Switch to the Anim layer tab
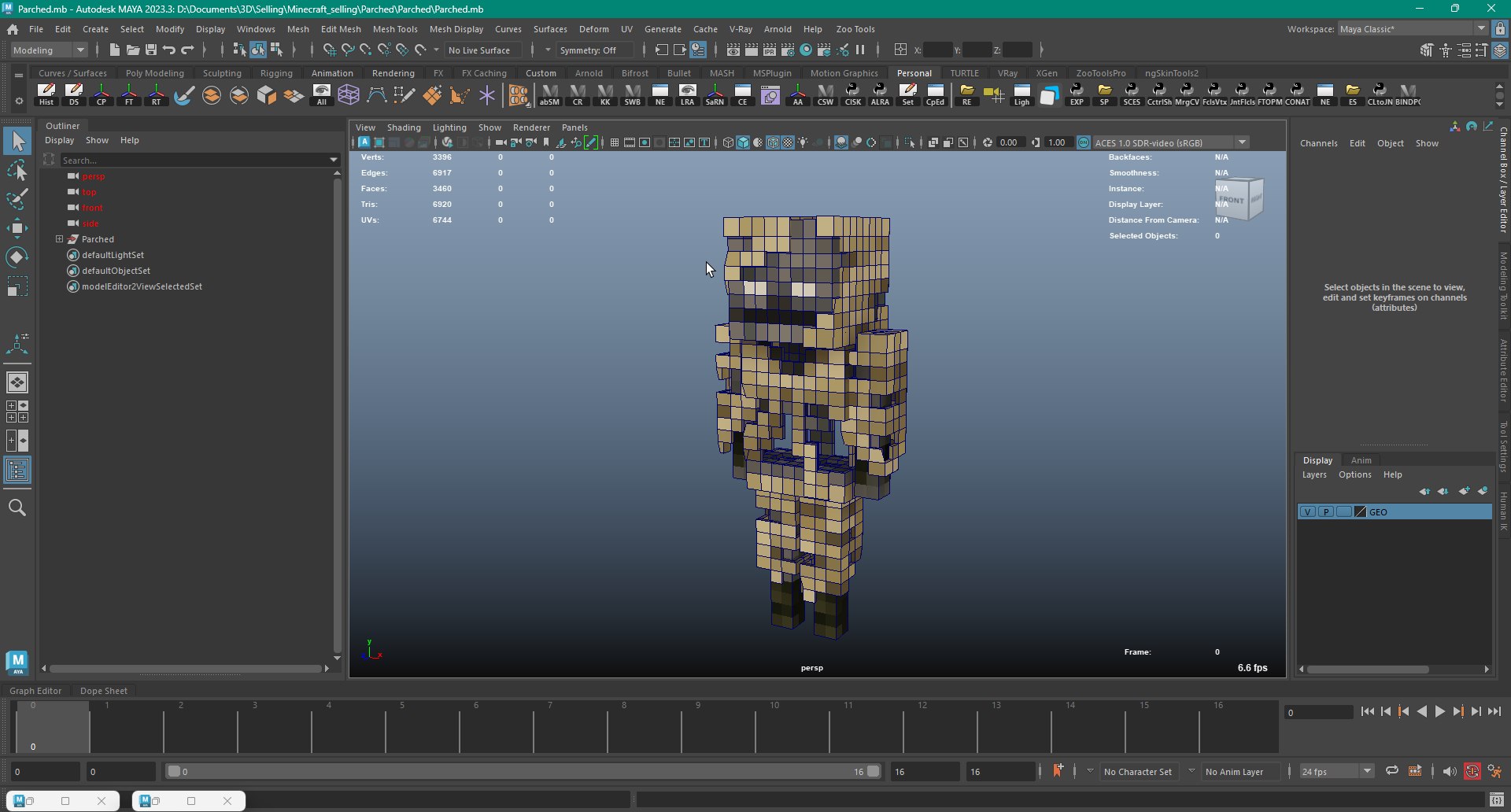 pos(1361,460)
